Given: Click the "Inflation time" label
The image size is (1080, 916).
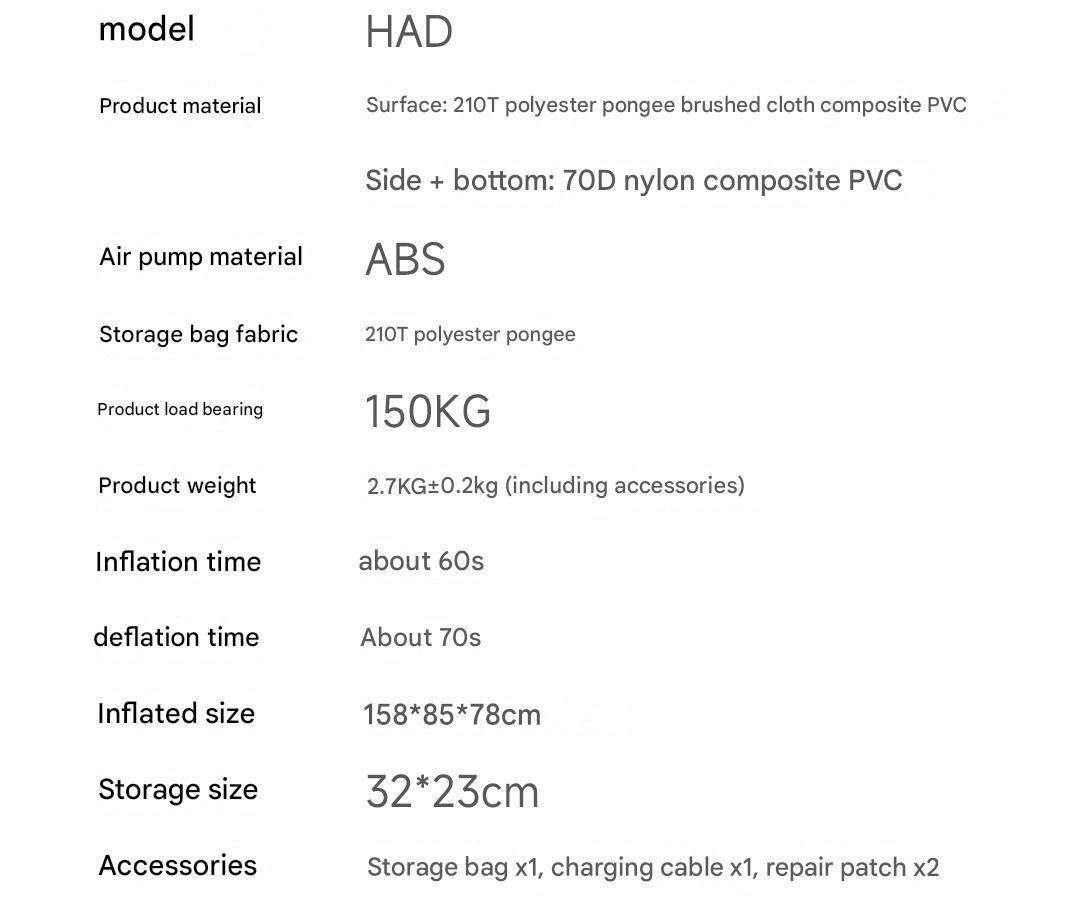Looking at the screenshot, I should (x=178, y=562).
